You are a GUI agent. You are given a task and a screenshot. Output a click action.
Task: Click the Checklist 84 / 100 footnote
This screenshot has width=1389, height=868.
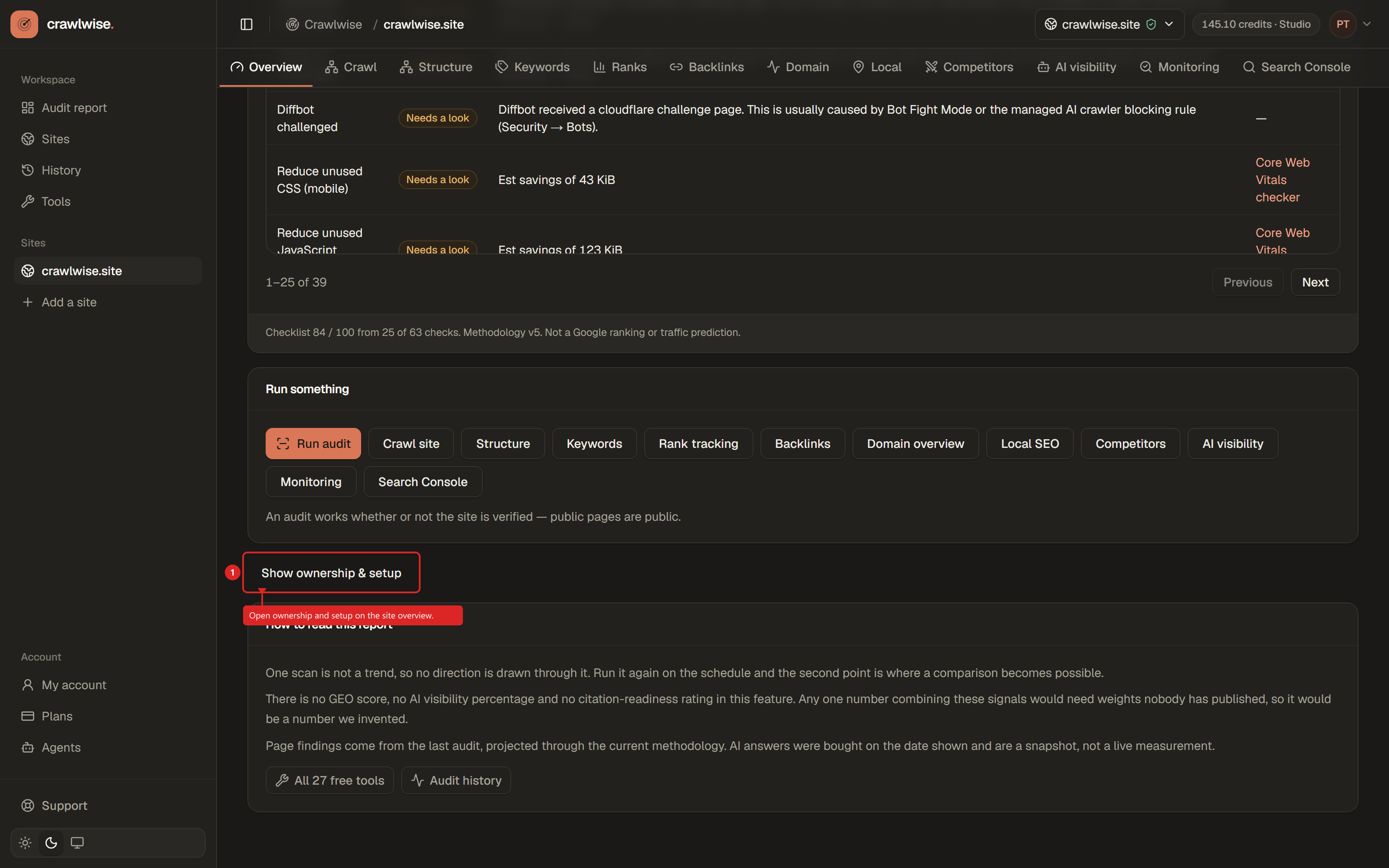[x=503, y=332]
